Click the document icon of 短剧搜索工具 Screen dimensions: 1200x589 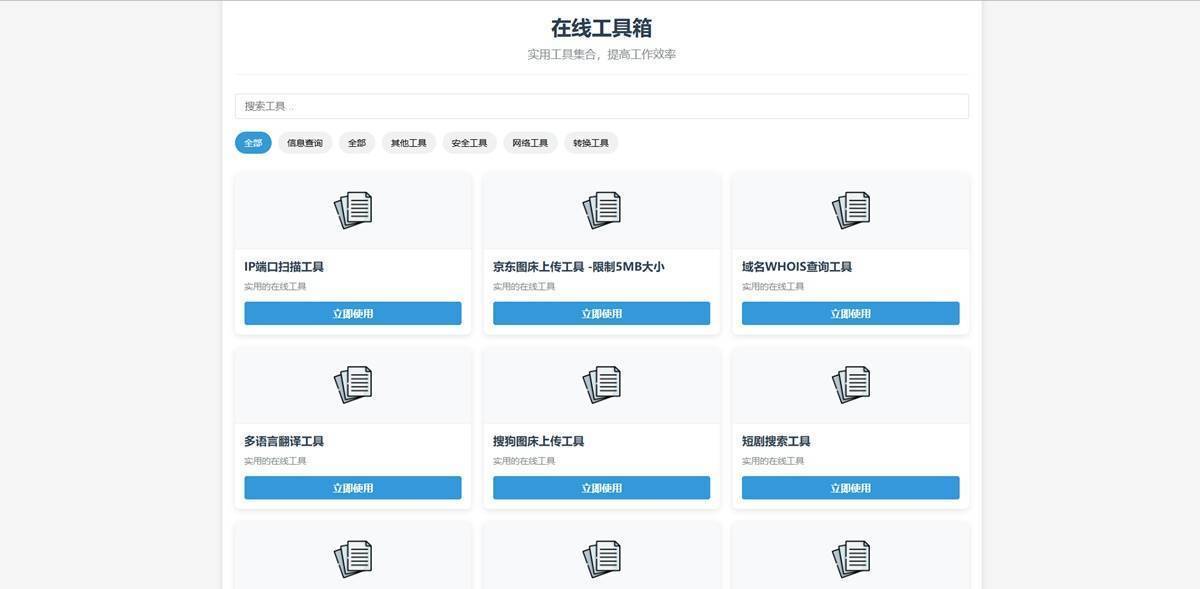tap(850, 385)
